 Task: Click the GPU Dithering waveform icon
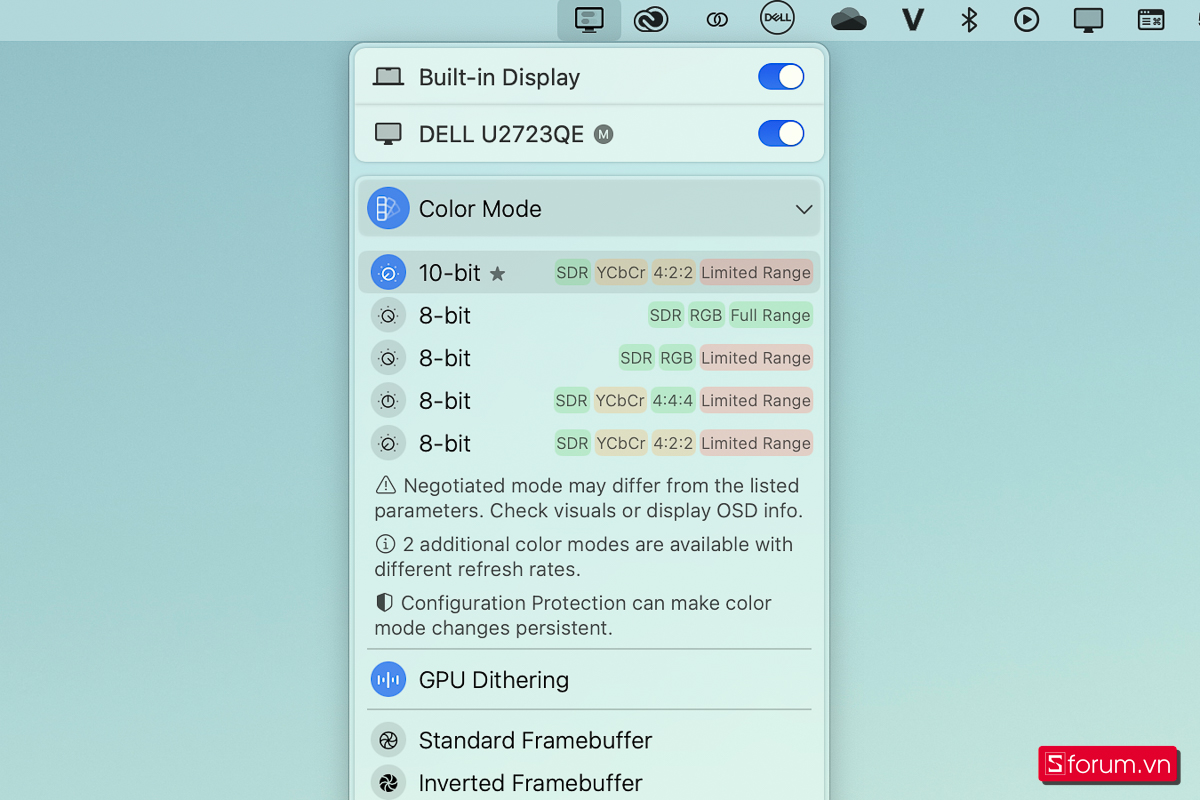click(388, 679)
